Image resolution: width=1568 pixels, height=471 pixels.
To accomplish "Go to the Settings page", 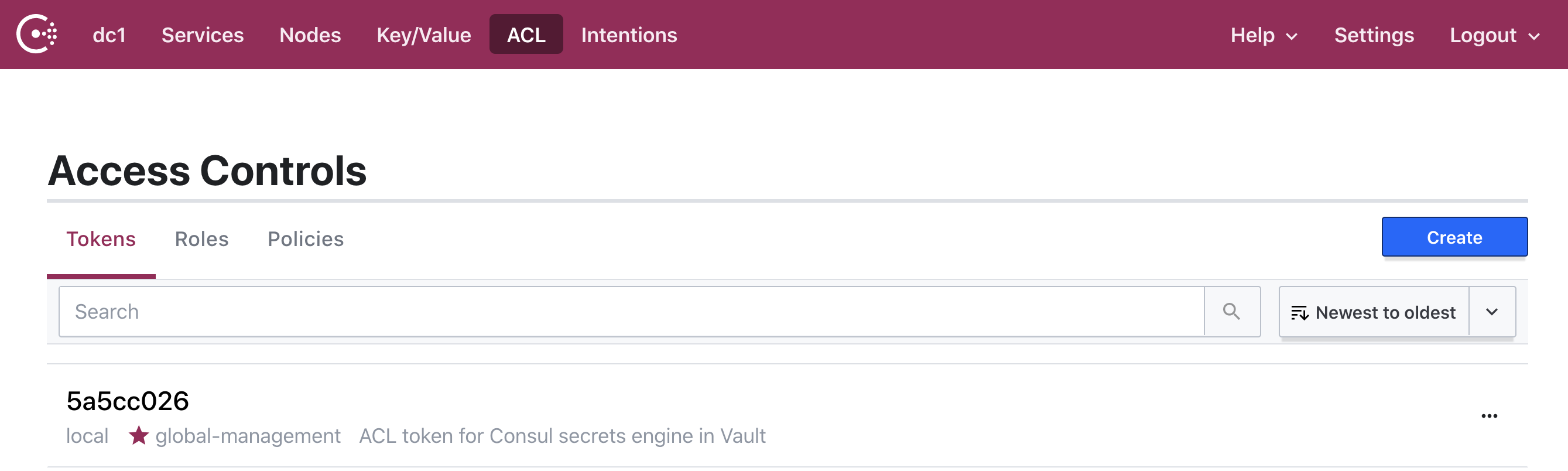I will [x=1374, y=35].
